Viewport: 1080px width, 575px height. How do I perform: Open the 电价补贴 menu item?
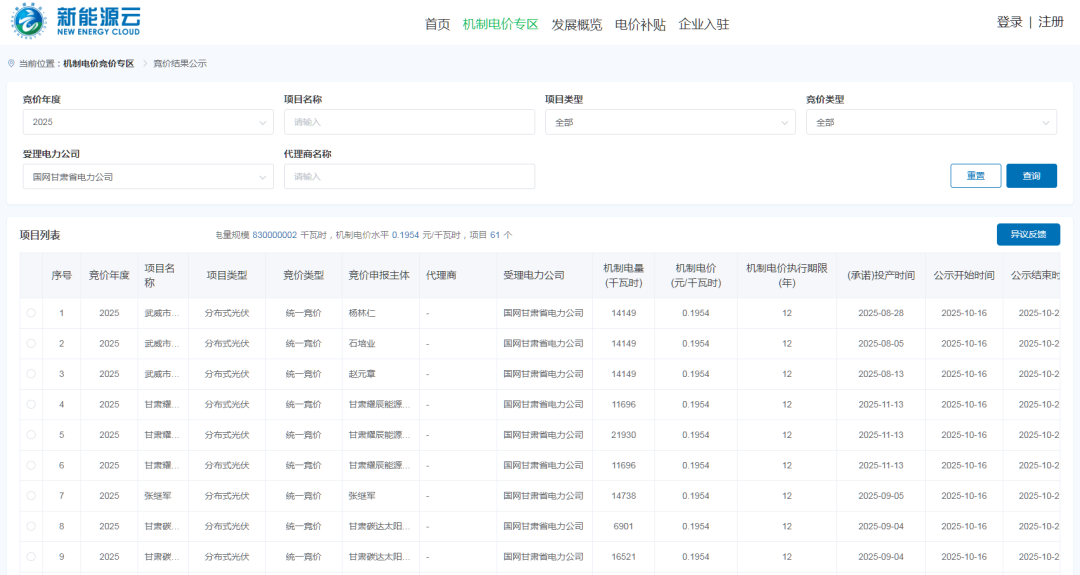click(640, 24)
